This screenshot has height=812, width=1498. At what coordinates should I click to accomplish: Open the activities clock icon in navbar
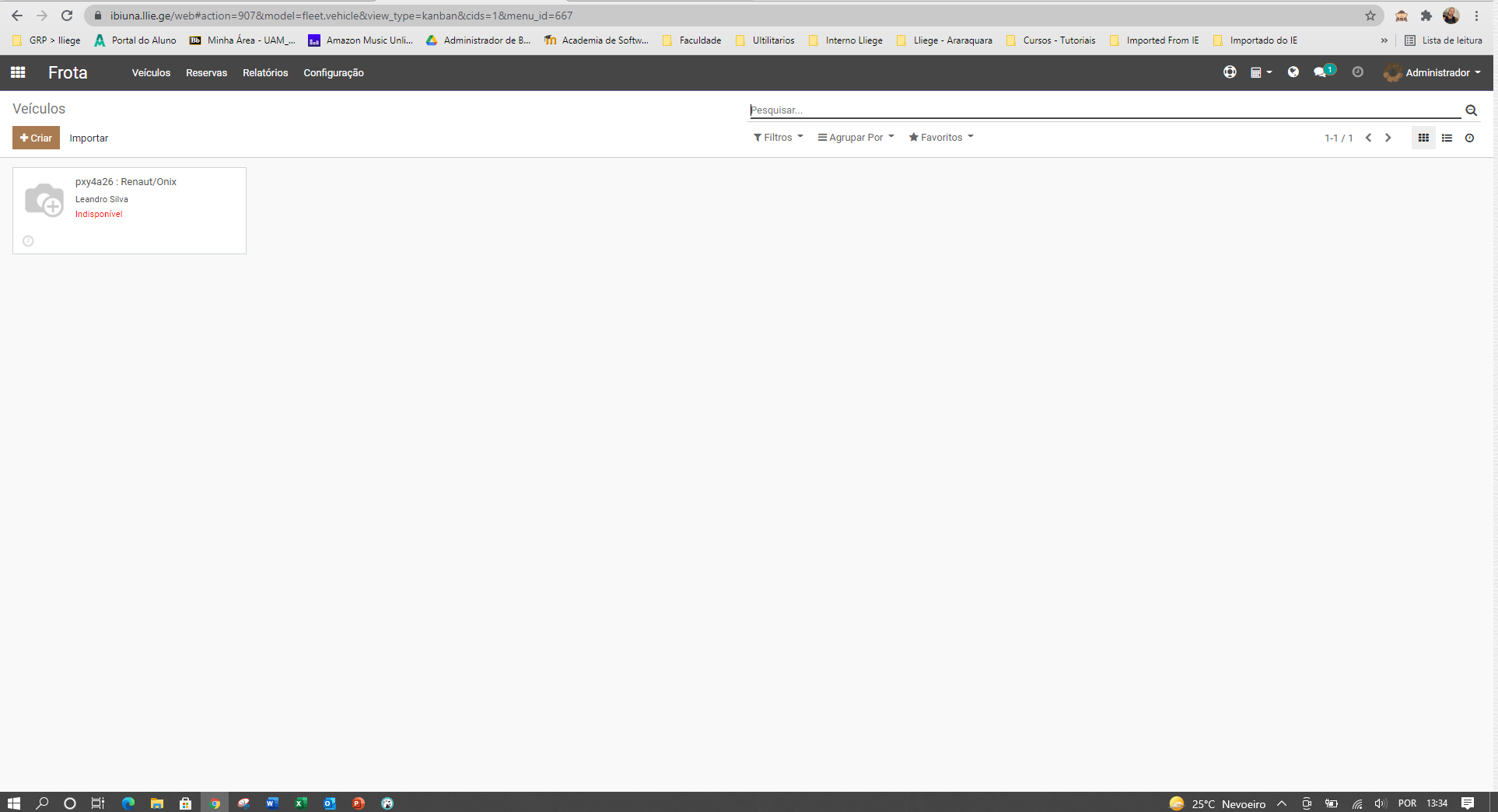point(1357,72)
